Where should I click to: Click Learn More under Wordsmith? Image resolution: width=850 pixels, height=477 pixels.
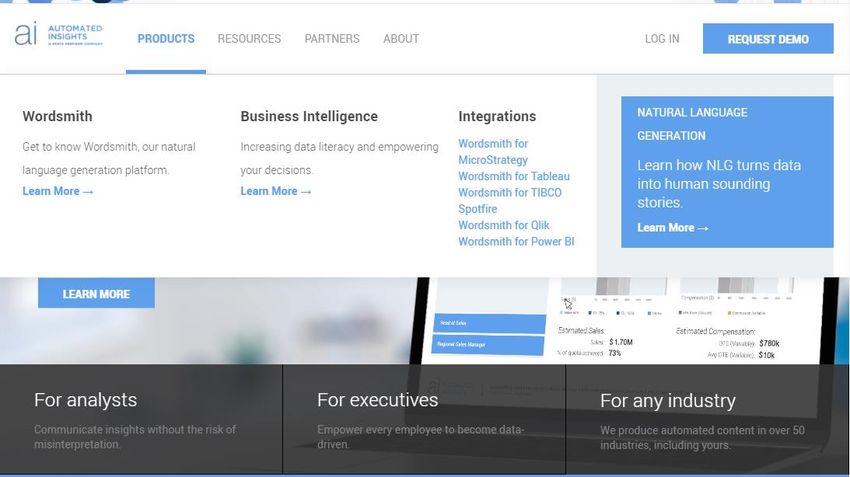tap(58, 191)
